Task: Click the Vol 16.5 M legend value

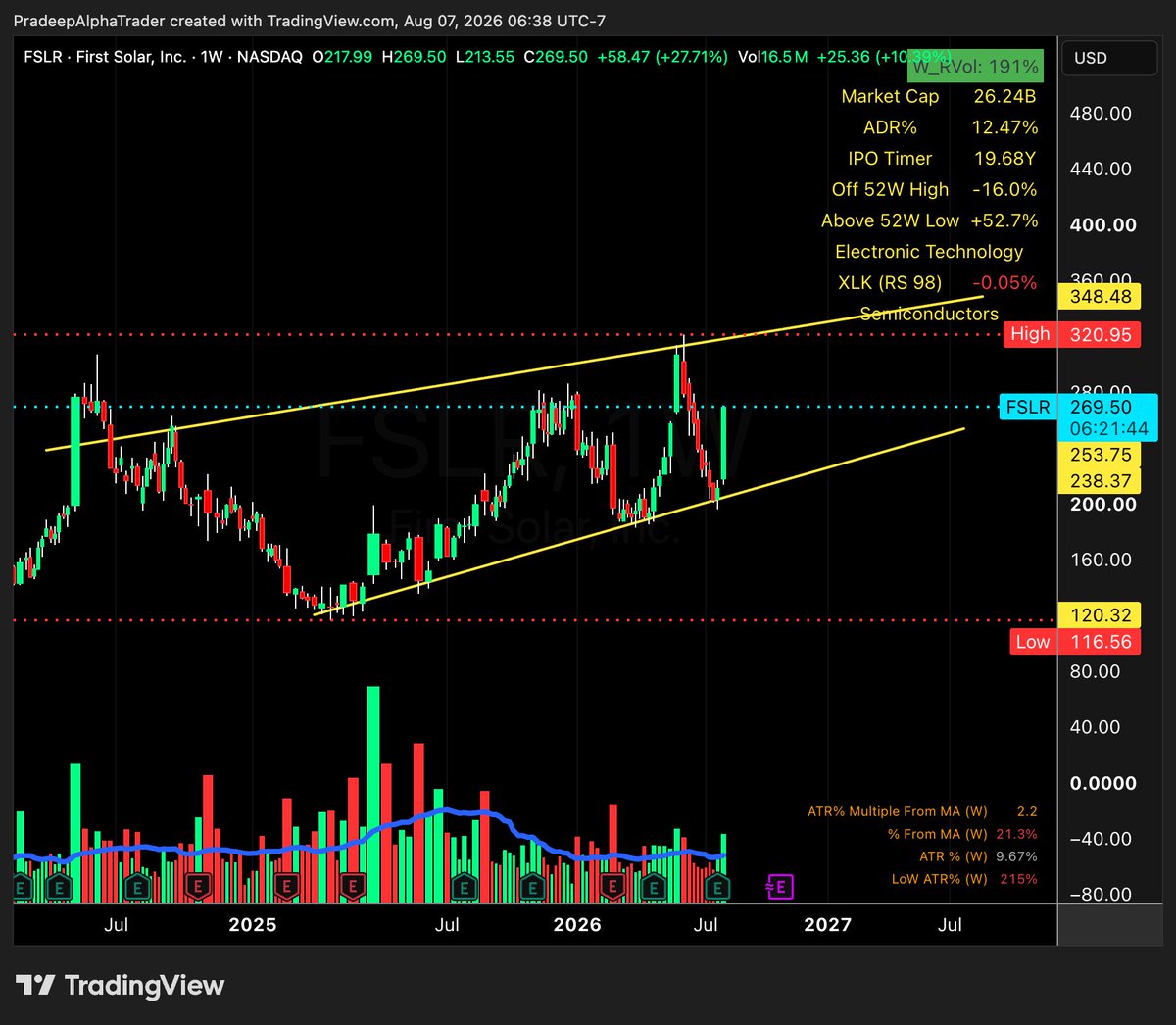Action: tap(773, 57)
